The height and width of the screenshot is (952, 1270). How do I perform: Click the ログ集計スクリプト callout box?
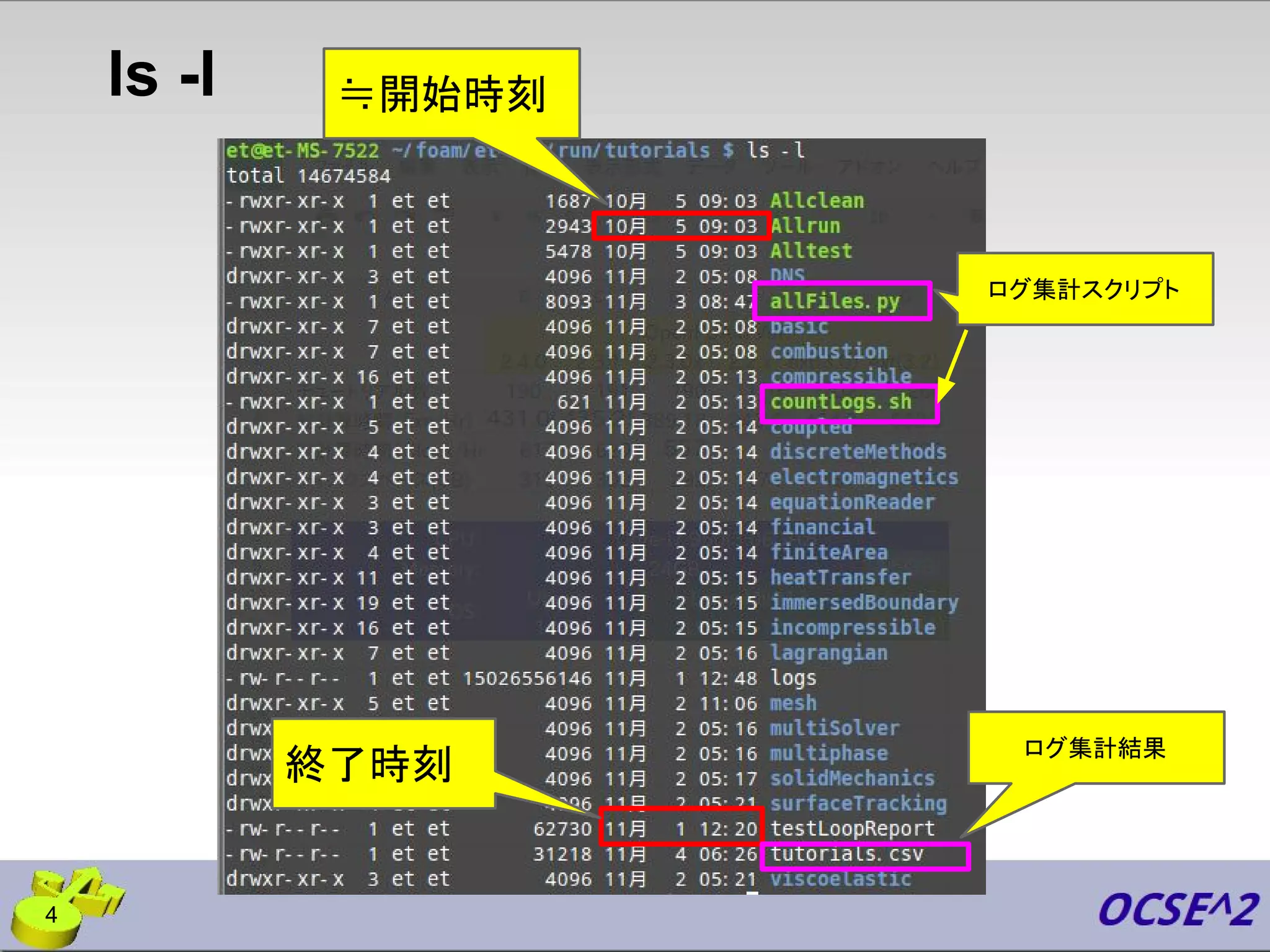click(1085, 289)
